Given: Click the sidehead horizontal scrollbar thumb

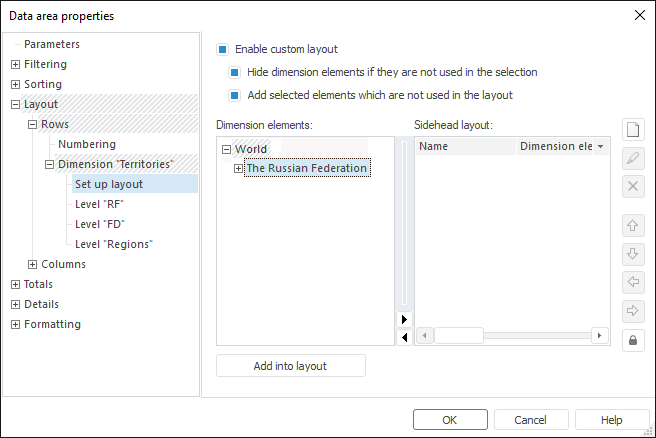Looking at the screenshot, I should pos(459,336).
